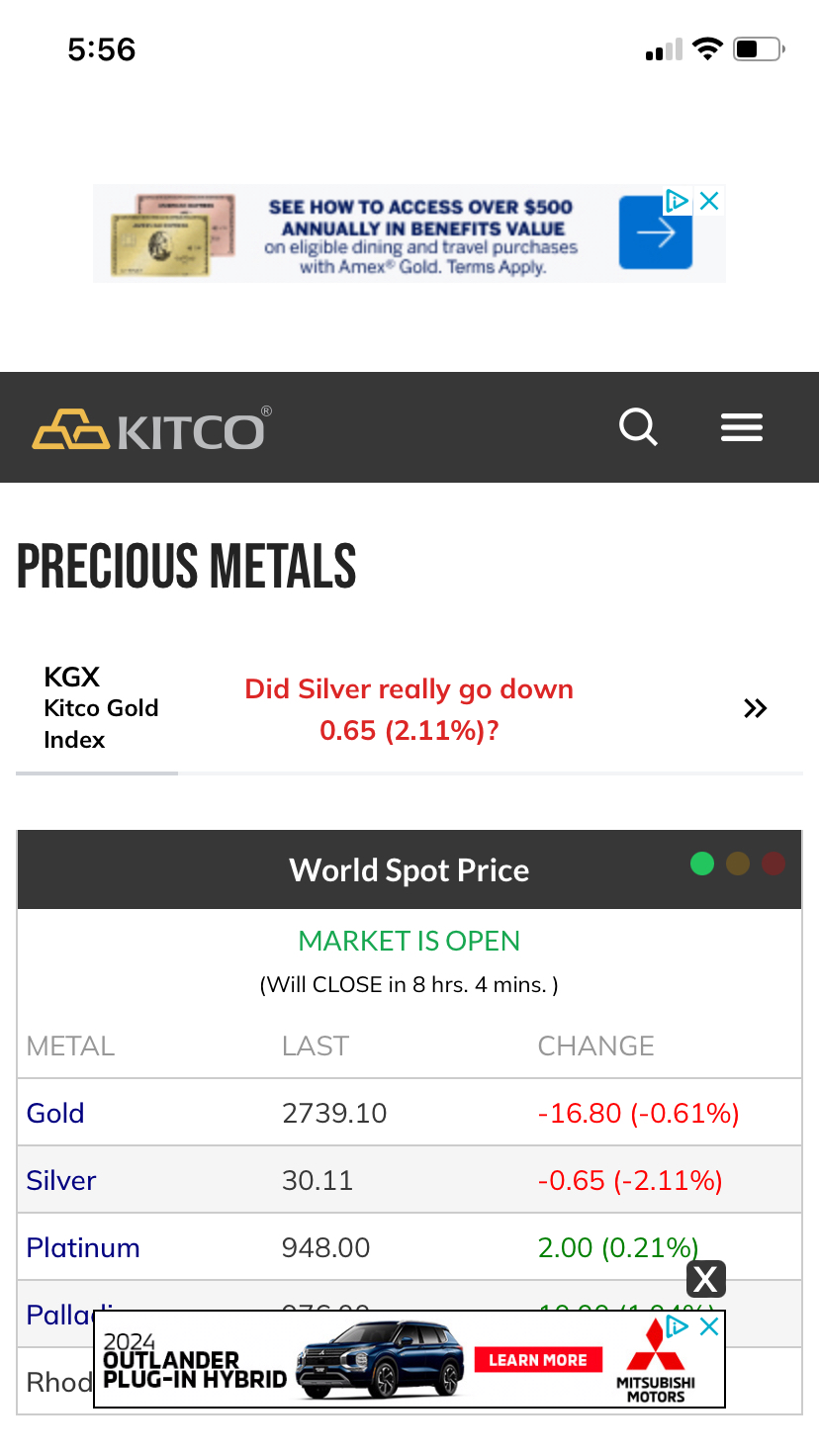
Task: Select the amber dot in World Spot Price
Action: pyautogui.click(x=738, y=864)
